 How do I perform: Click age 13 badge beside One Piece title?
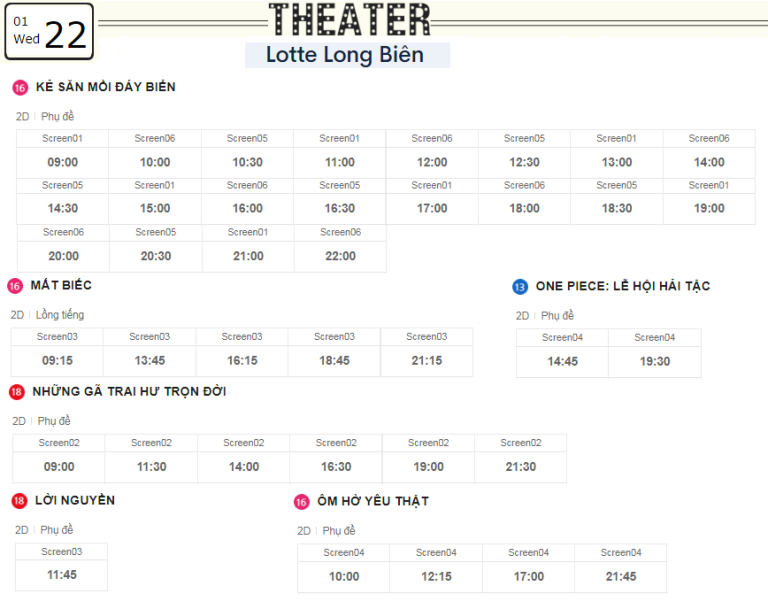(x=520, y=287)
